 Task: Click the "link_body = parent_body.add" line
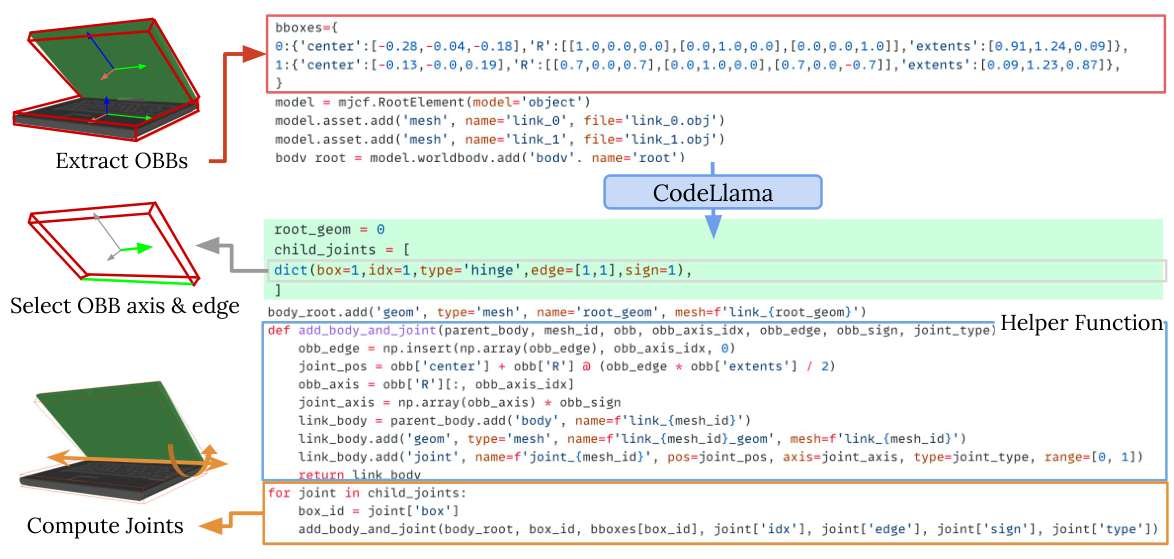524,421
